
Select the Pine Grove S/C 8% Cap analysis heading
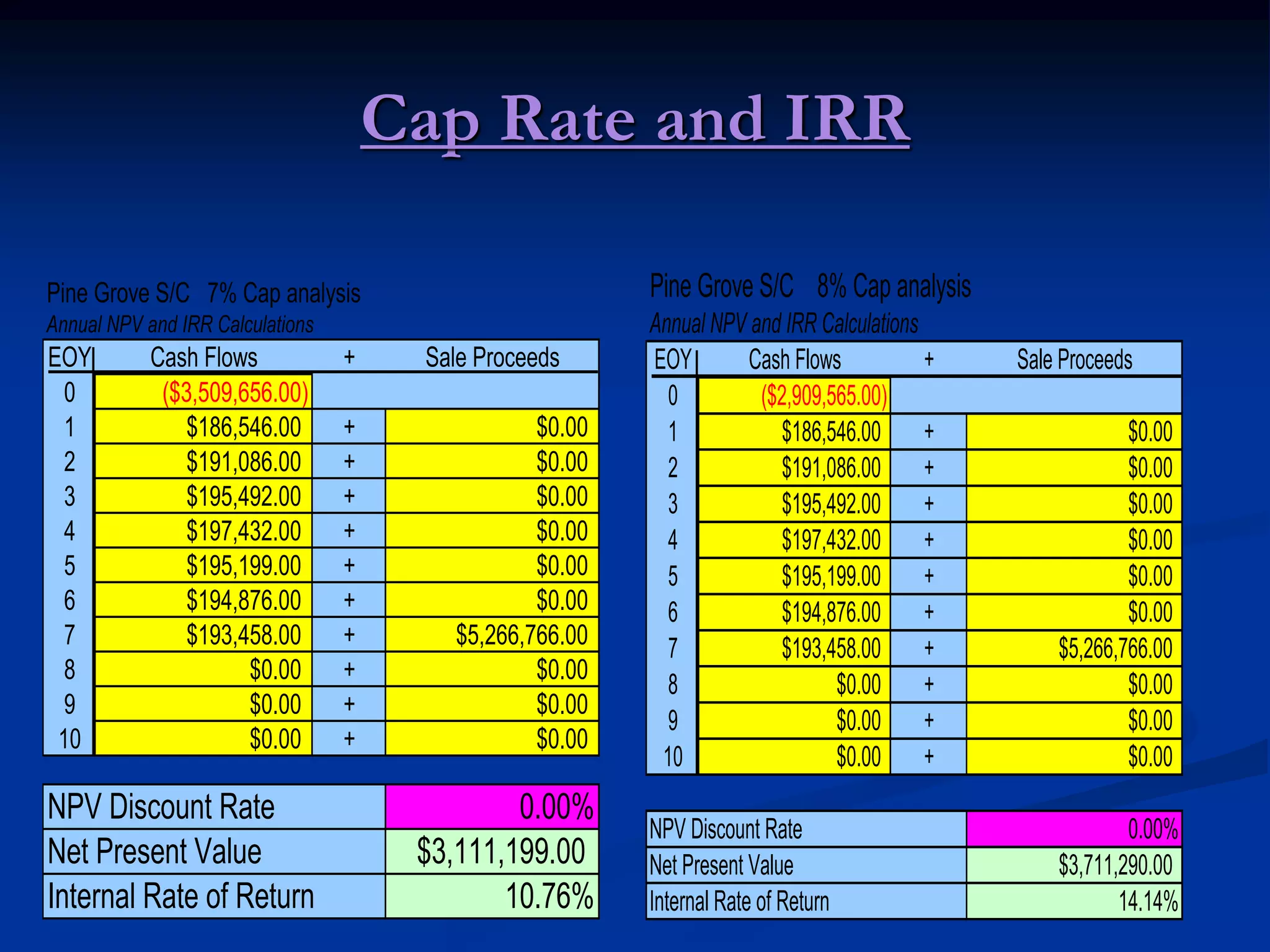[810, 286]
